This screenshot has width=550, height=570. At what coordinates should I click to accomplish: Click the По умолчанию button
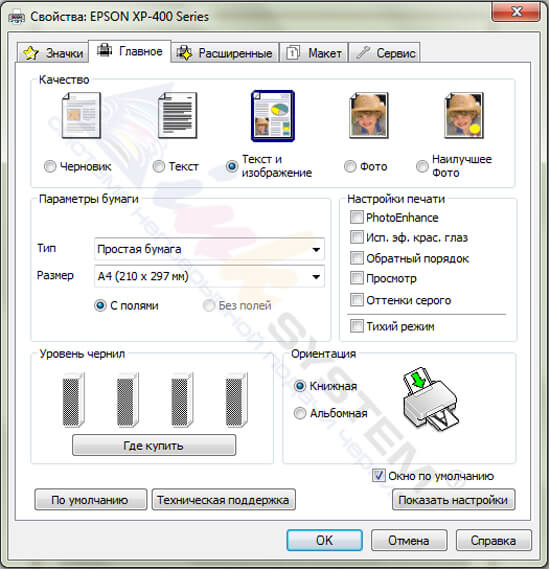point(91,500)
